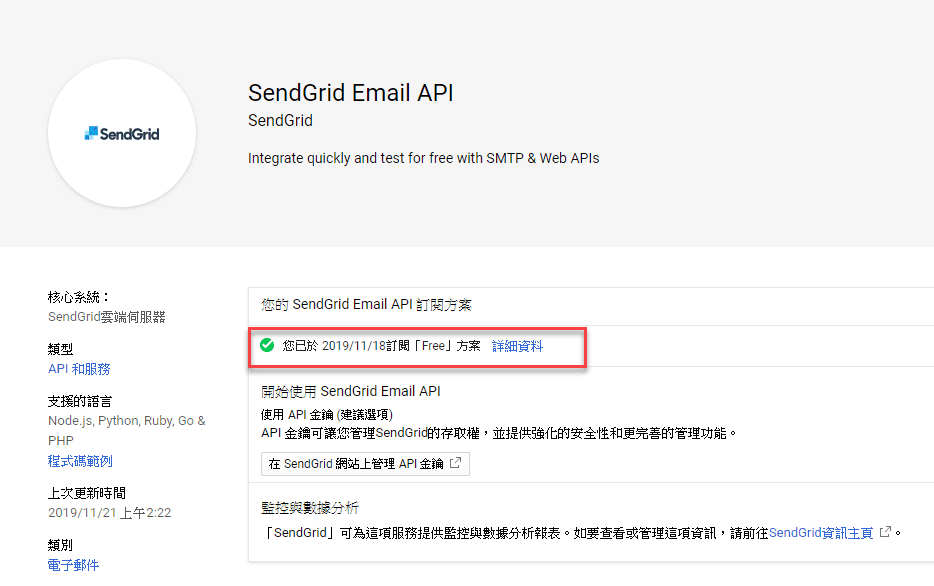Click the SendGrid vendor name under the title
The width and height of the screenshot is (934, 586).
tap(280, 120)
